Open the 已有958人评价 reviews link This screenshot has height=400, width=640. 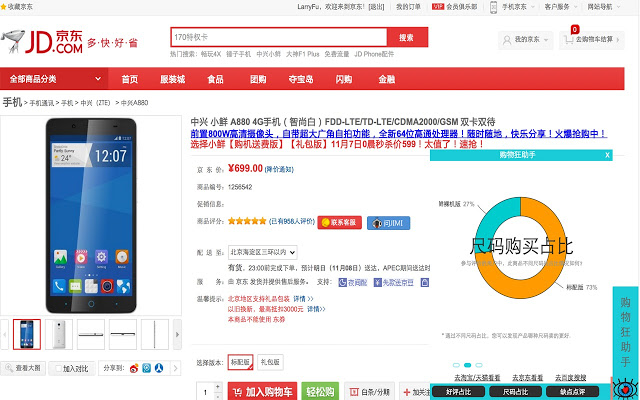click(292, 221)
